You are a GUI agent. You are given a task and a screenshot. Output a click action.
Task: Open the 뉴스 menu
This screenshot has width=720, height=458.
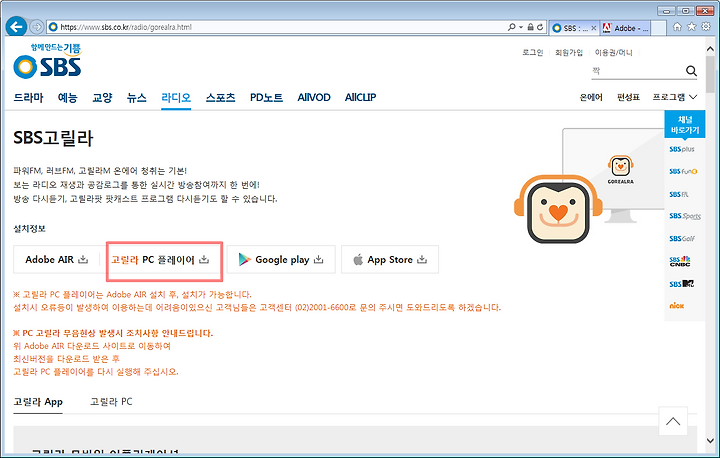click(x=137, y=97)
